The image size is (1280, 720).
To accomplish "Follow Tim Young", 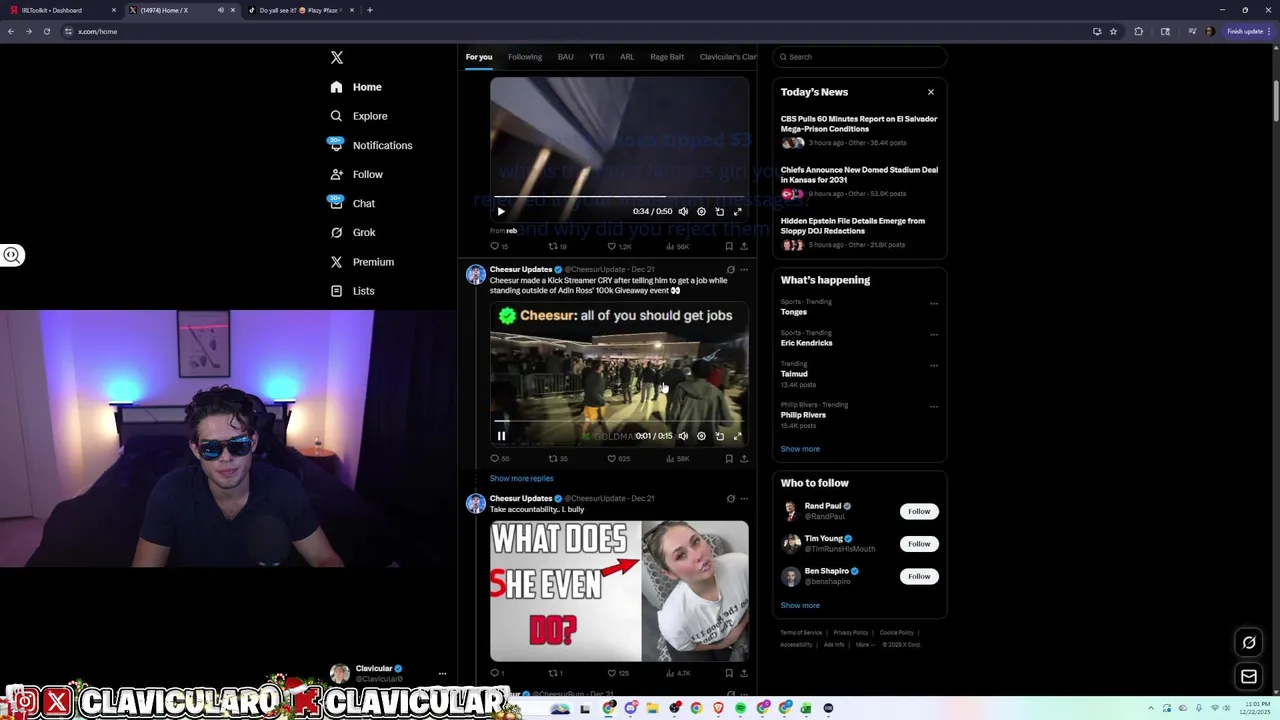I will (x=919, y=544).
